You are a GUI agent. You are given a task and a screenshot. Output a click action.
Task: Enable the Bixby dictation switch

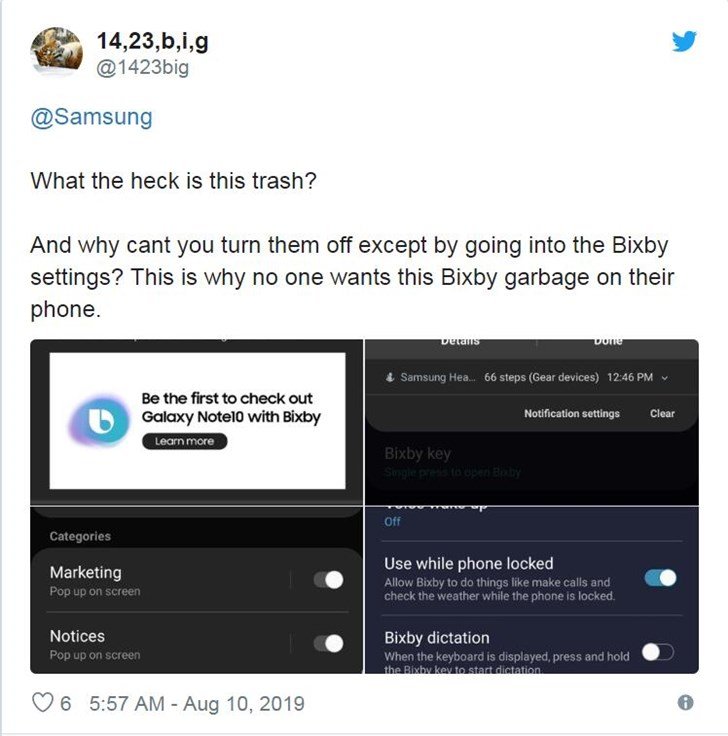click(x=658, y=652)
